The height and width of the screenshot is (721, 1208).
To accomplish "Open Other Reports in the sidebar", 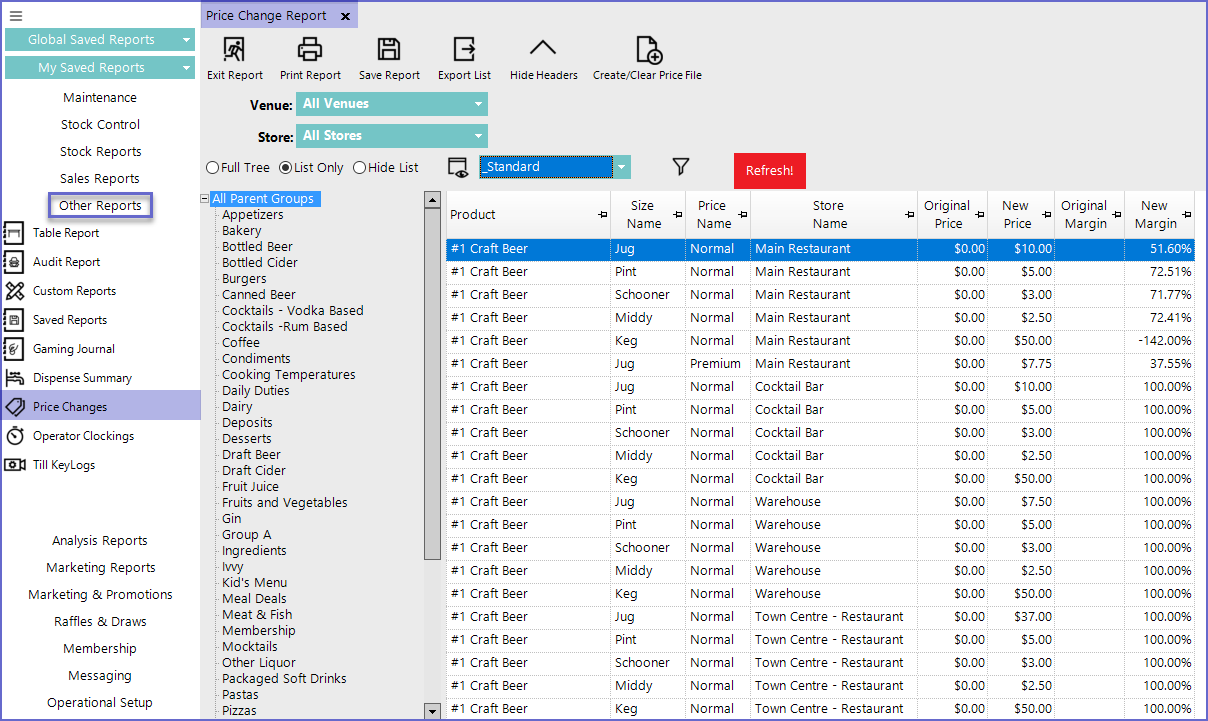I will point(100,206).
